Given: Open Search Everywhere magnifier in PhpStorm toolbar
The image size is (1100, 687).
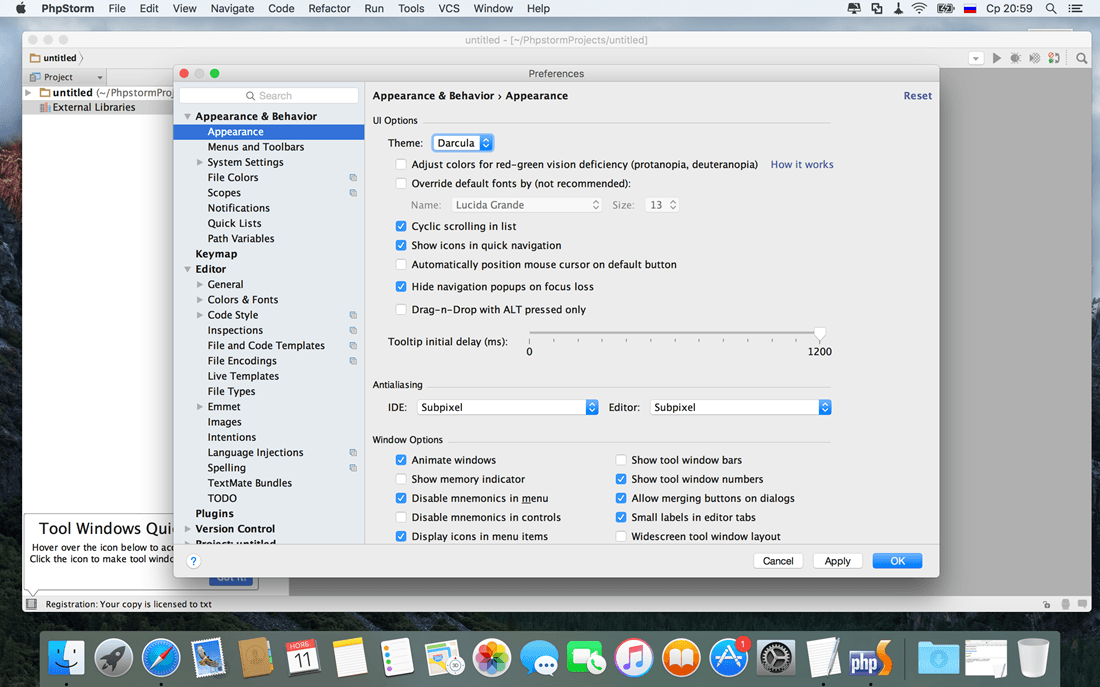Looking at the screenshot, I should pyautogui.click(x=1082, y=58).
